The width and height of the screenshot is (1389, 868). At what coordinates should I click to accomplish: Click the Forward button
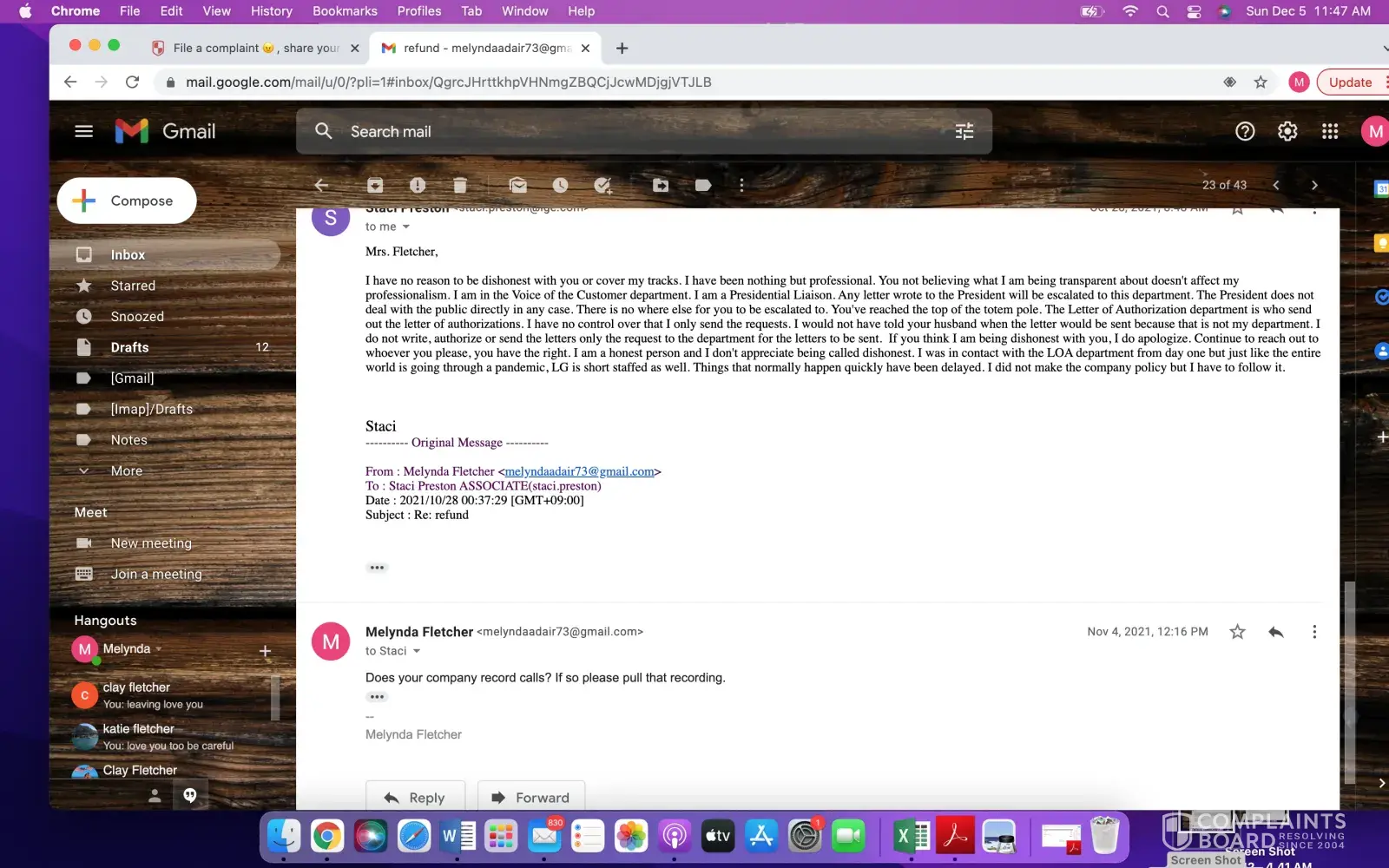pyautogui.click(x=530, y=797)
